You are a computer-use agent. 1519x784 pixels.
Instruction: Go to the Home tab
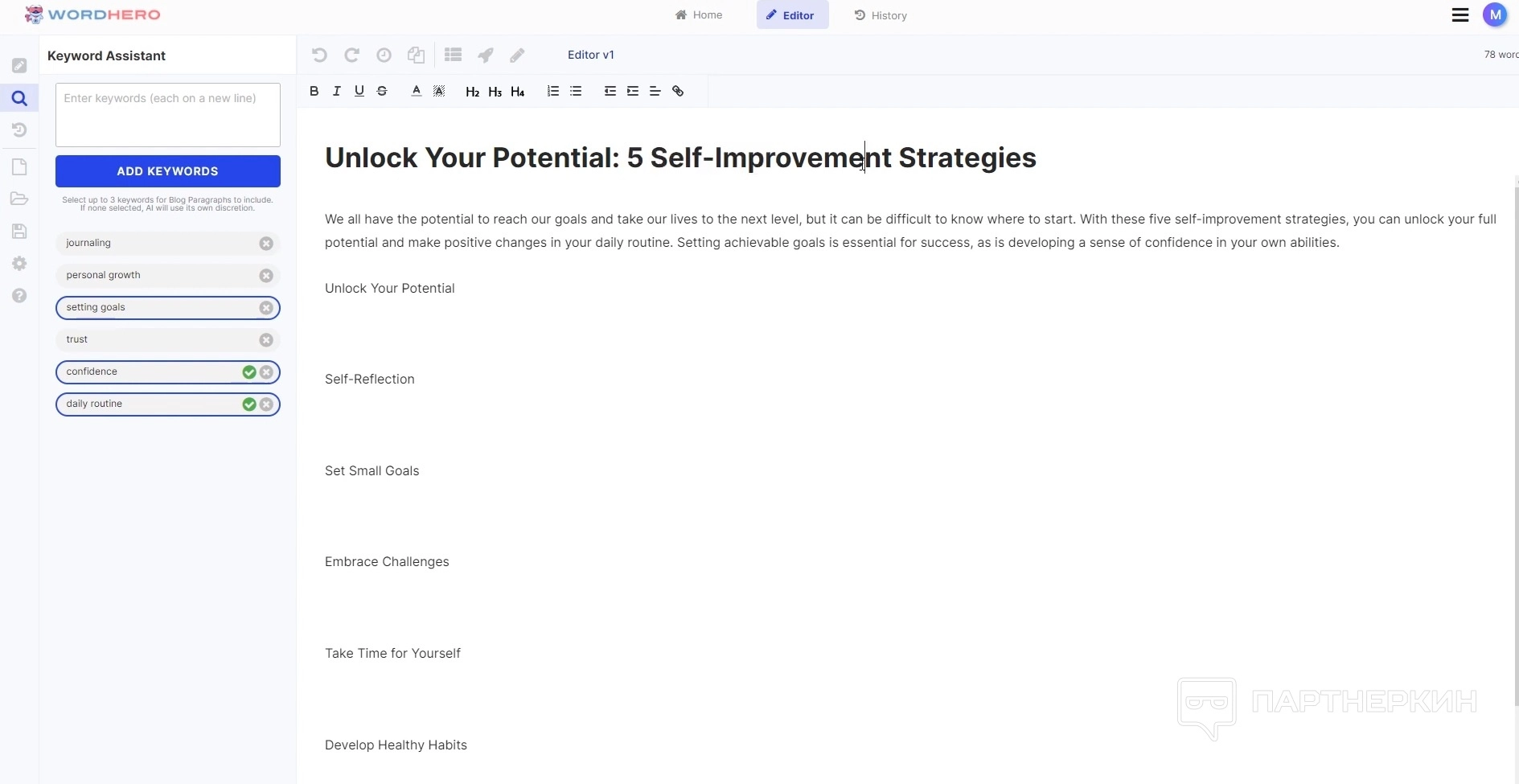[699, 15]
